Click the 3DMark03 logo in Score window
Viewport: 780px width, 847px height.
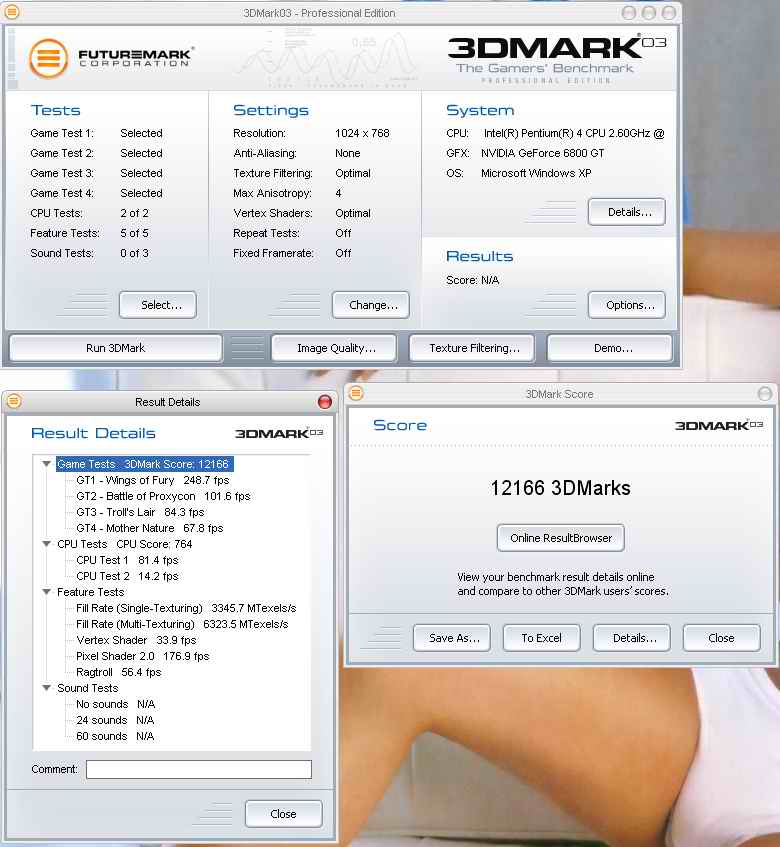[719, 426]
